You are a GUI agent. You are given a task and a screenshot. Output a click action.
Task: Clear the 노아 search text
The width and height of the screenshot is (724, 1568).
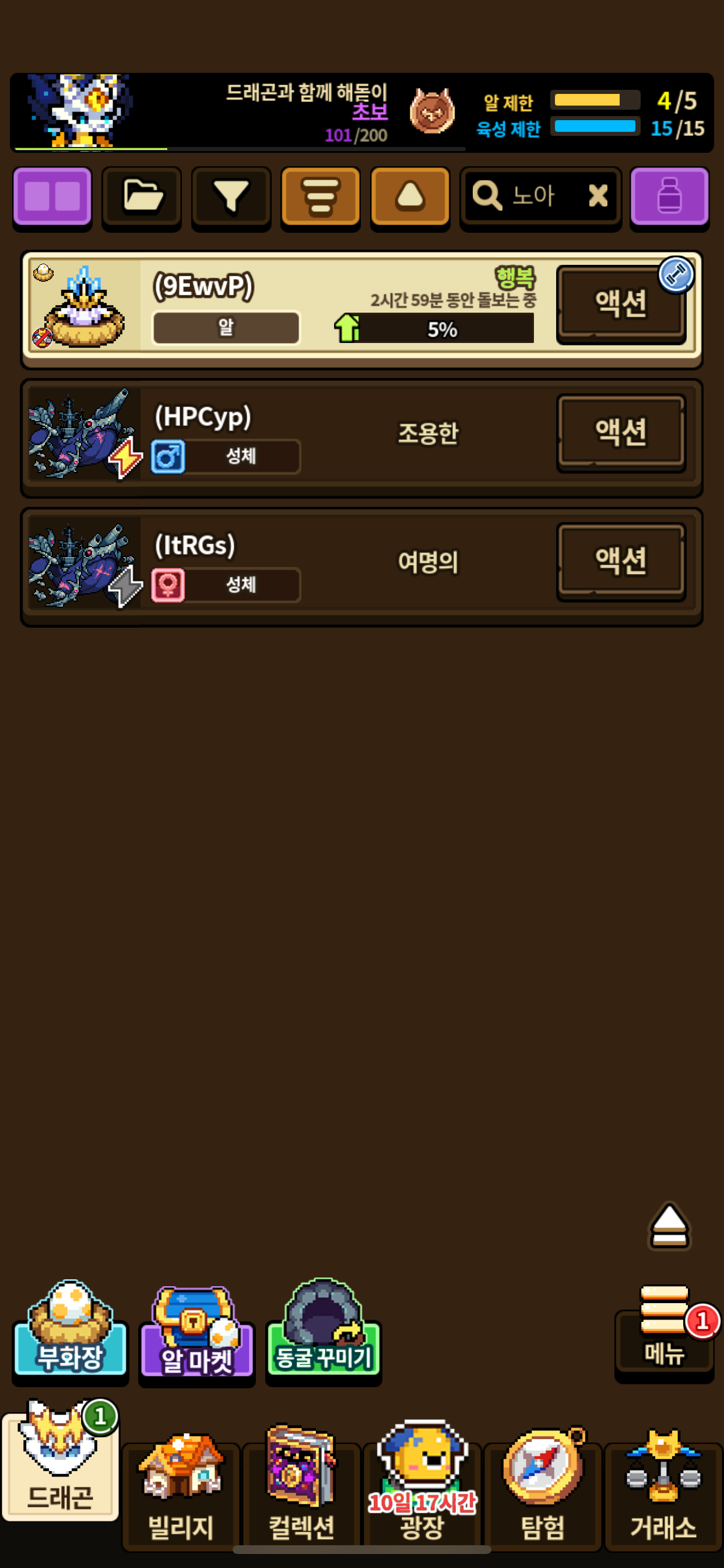pyautogui.click(x=598, y=195)
